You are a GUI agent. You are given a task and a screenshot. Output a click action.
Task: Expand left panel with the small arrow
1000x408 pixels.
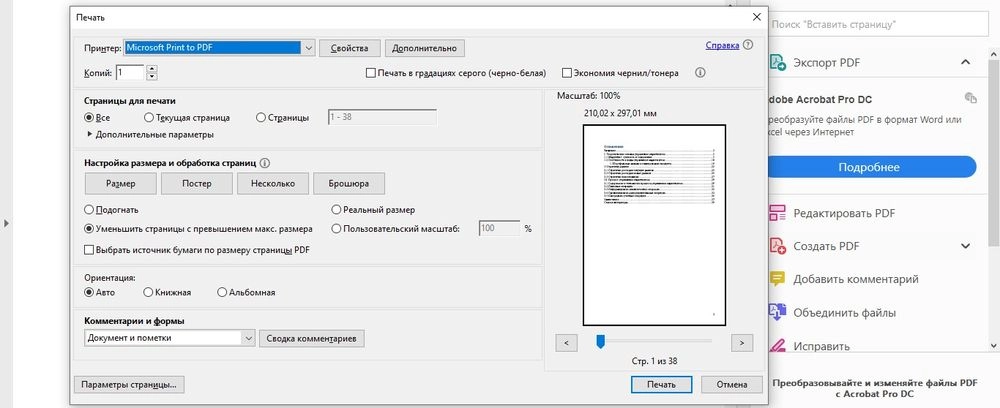pos(6,224)
